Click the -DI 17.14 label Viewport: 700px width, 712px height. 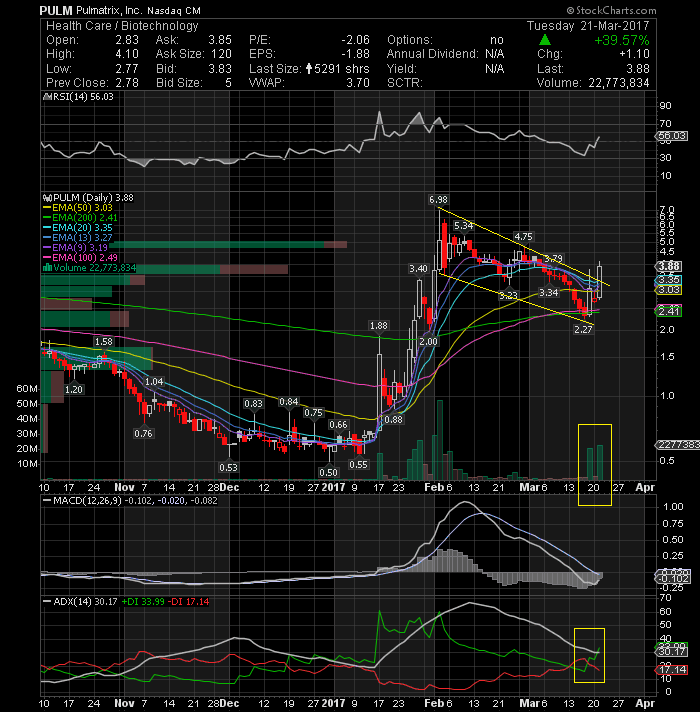[188, 601]
